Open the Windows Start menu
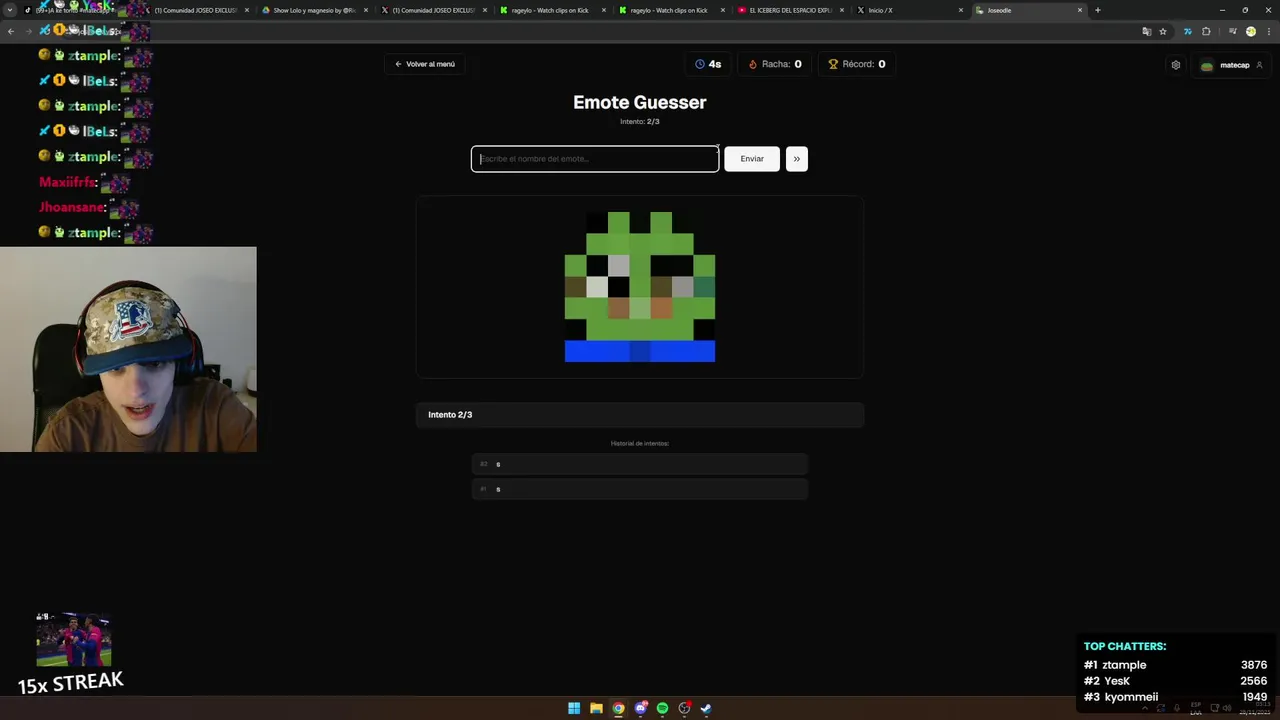 coord(574,708)
